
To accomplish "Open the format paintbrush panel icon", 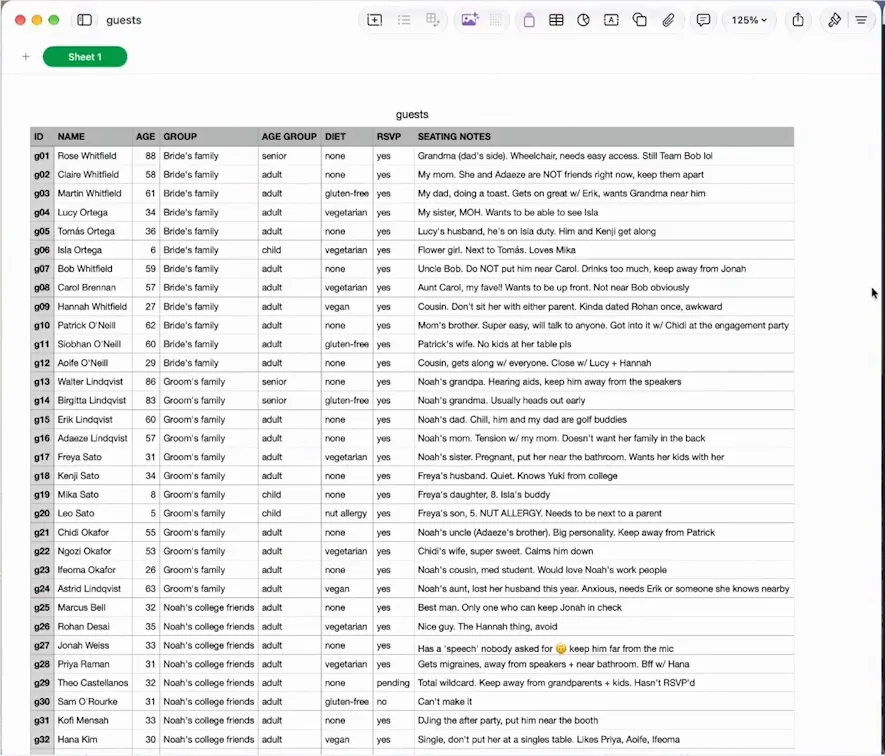I will click(x=834, y=20).
